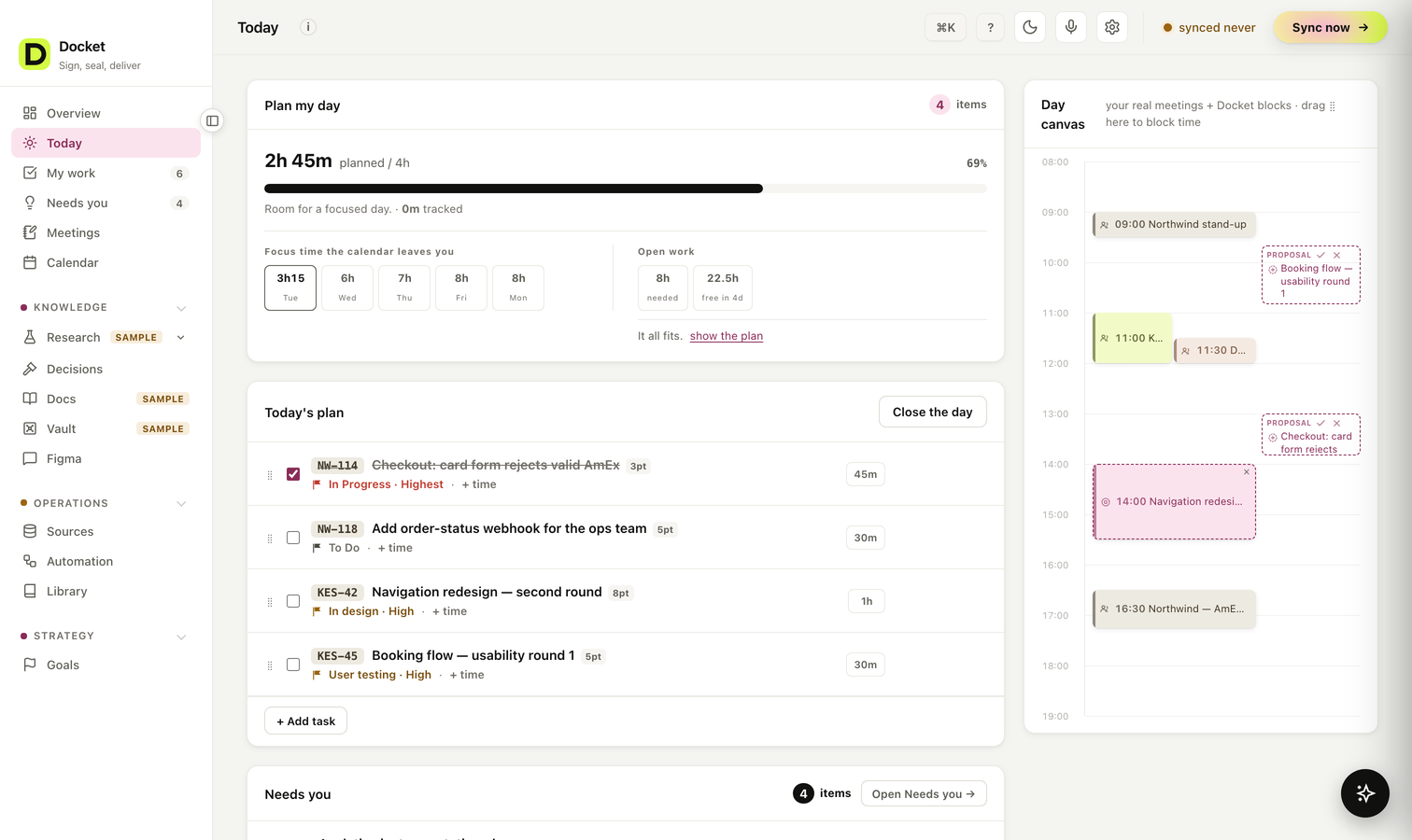Open the 1h duration for KES-42
Viewport: 1412px width, 840px height.
point(867,601)
